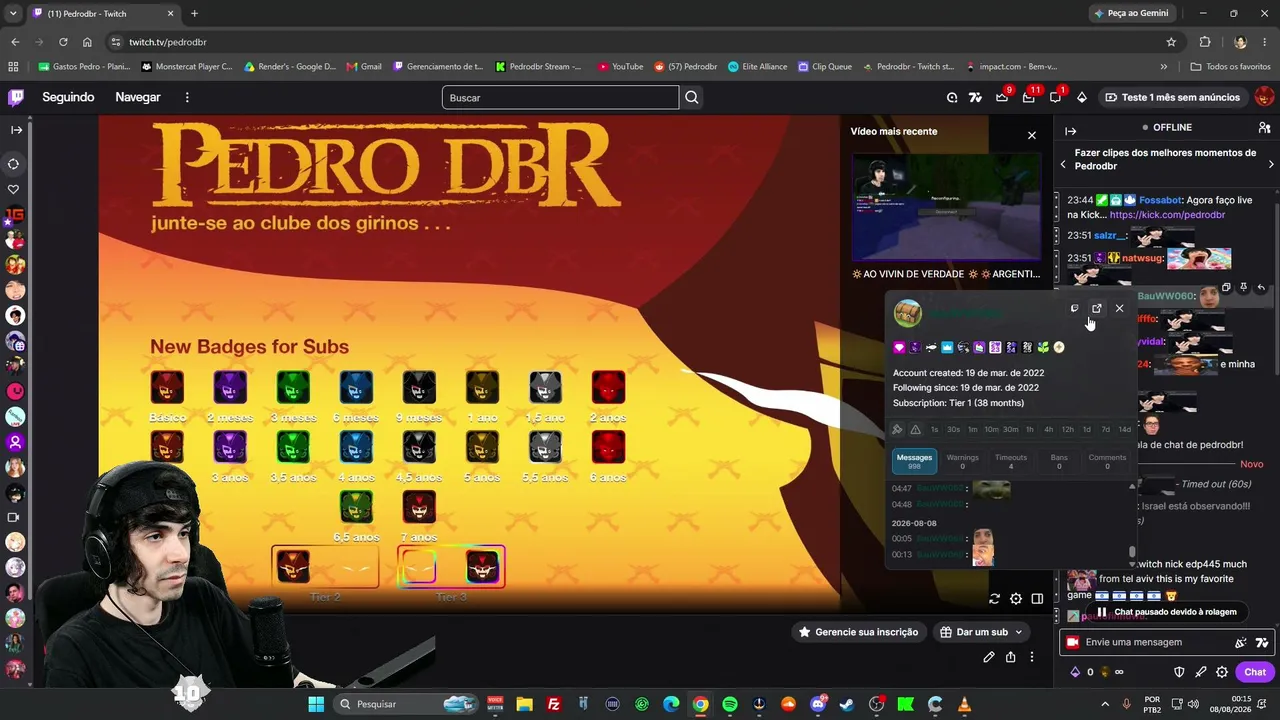Click the celebration icon in message box
This screenshot has width=1280, height=720.
click(x=1241, y=642)
